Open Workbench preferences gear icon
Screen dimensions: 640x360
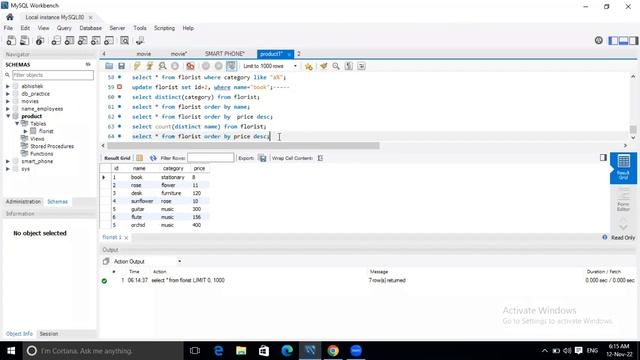click(598, 40)
